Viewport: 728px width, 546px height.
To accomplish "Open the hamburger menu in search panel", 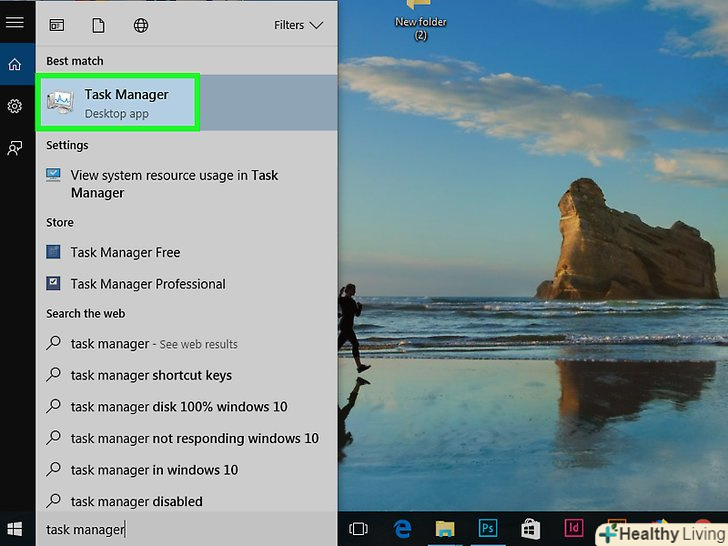I will pos(15,22).
